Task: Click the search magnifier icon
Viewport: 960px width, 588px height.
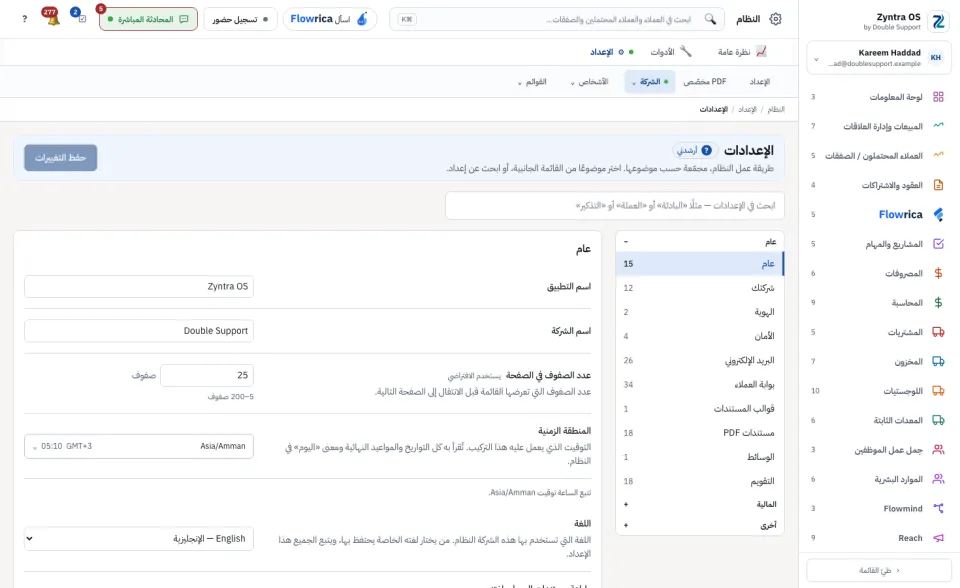Action: 710,19
